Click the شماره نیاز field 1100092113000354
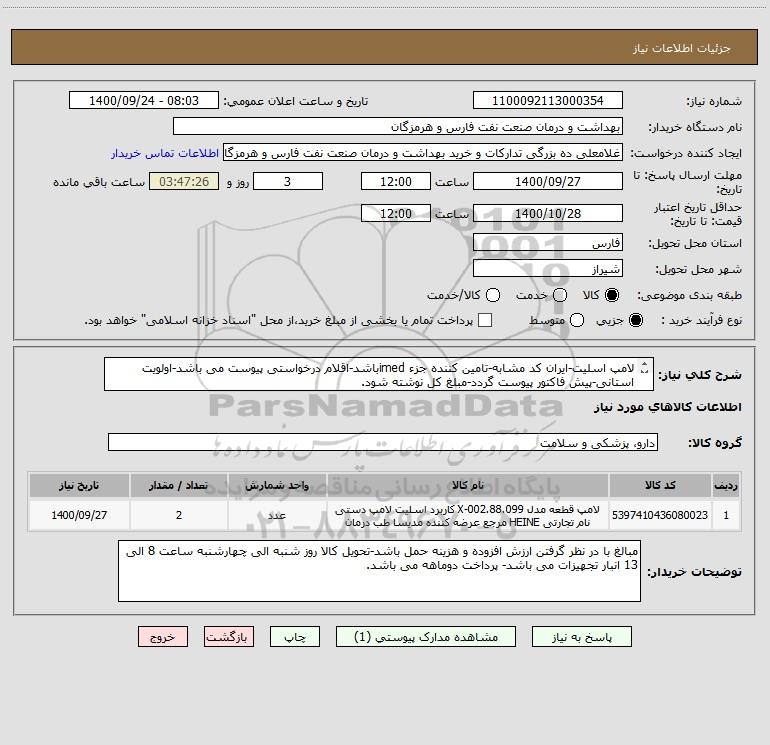The height and width of the screenshot is (745, 770). pyautogui.click(x=548, y=101)
